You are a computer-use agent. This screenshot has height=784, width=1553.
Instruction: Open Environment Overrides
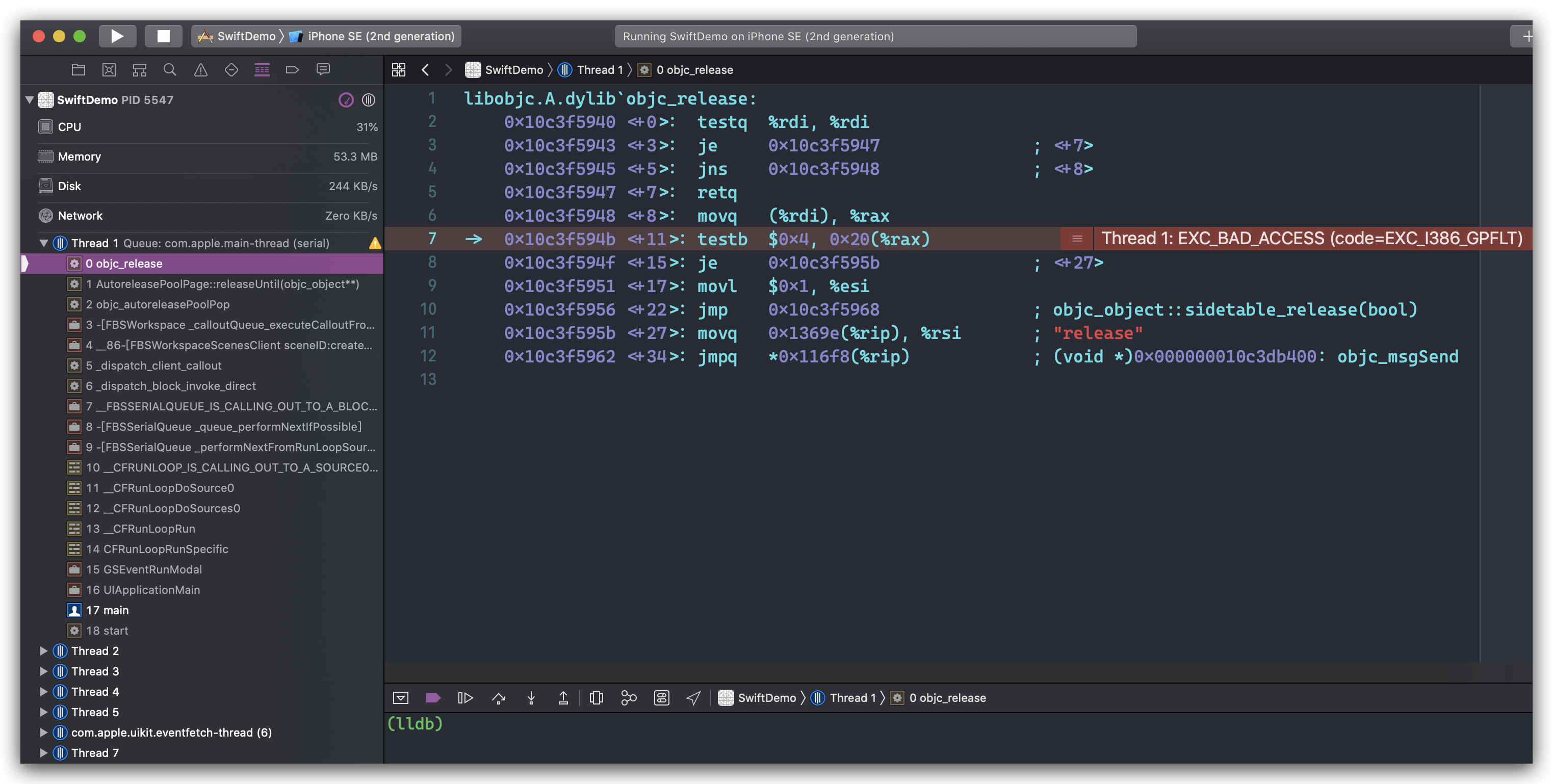pos(661,698)
